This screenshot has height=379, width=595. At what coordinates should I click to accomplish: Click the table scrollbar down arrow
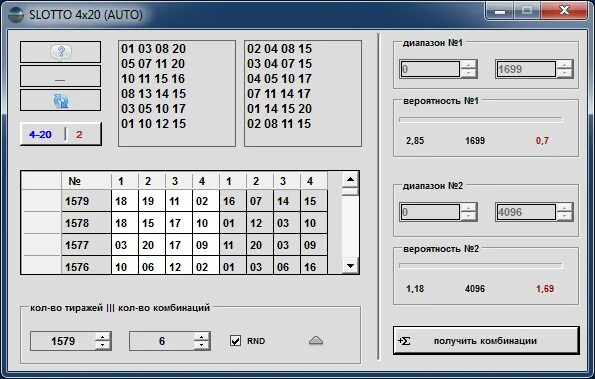(350, 266)
